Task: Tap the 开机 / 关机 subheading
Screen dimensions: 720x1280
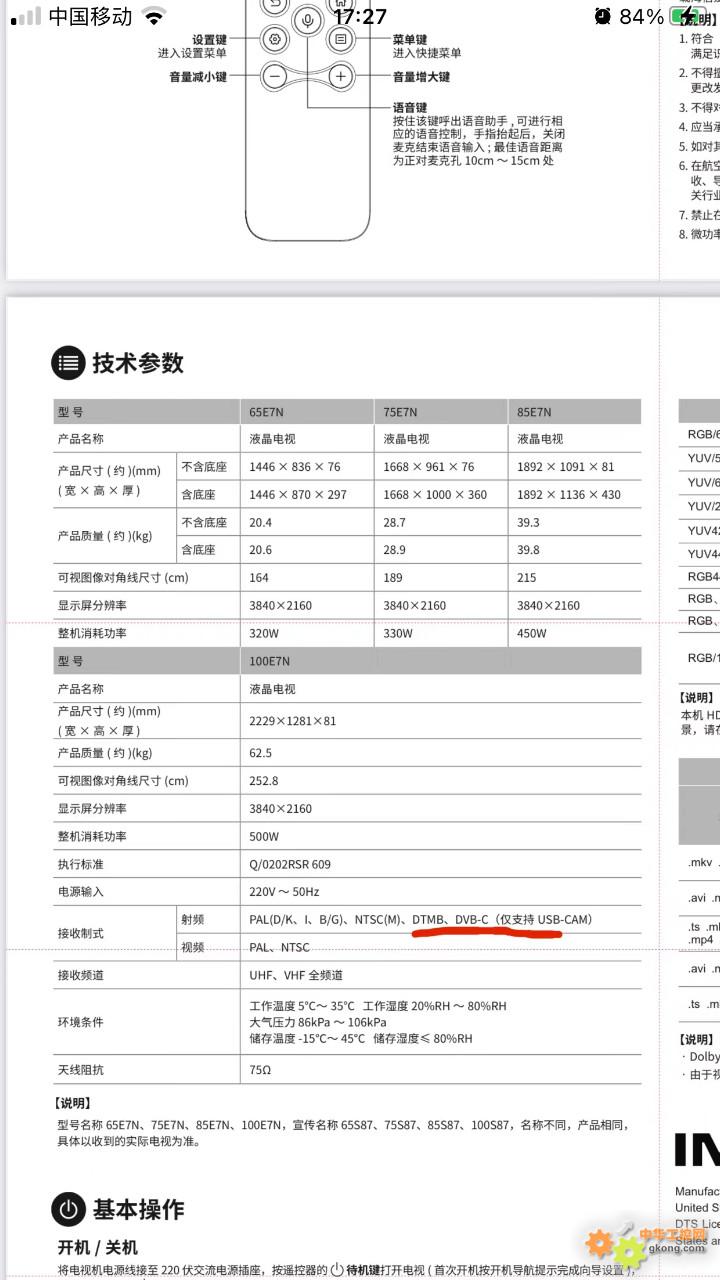Action: pos(98,1248)
